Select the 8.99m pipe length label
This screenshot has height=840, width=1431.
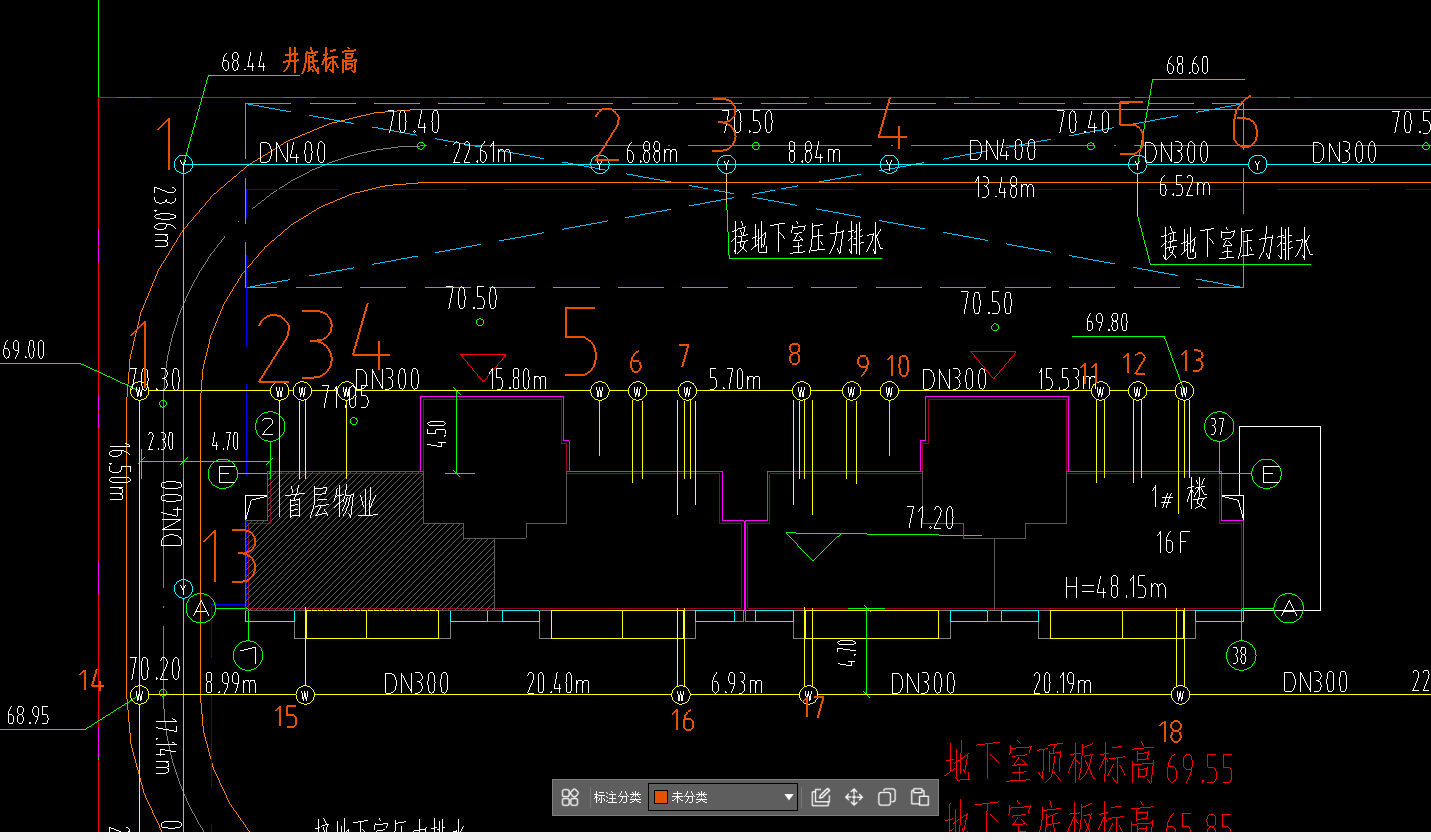tap(231, 684)
